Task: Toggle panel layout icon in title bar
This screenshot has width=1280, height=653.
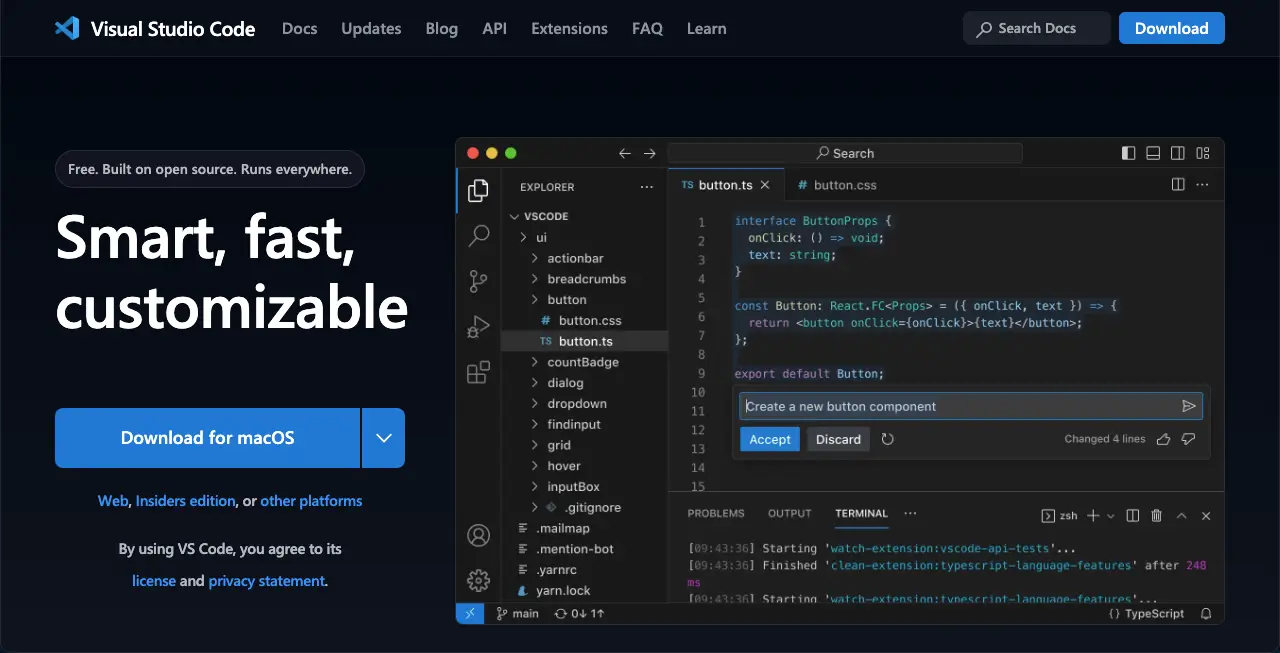Action: 1153,153
